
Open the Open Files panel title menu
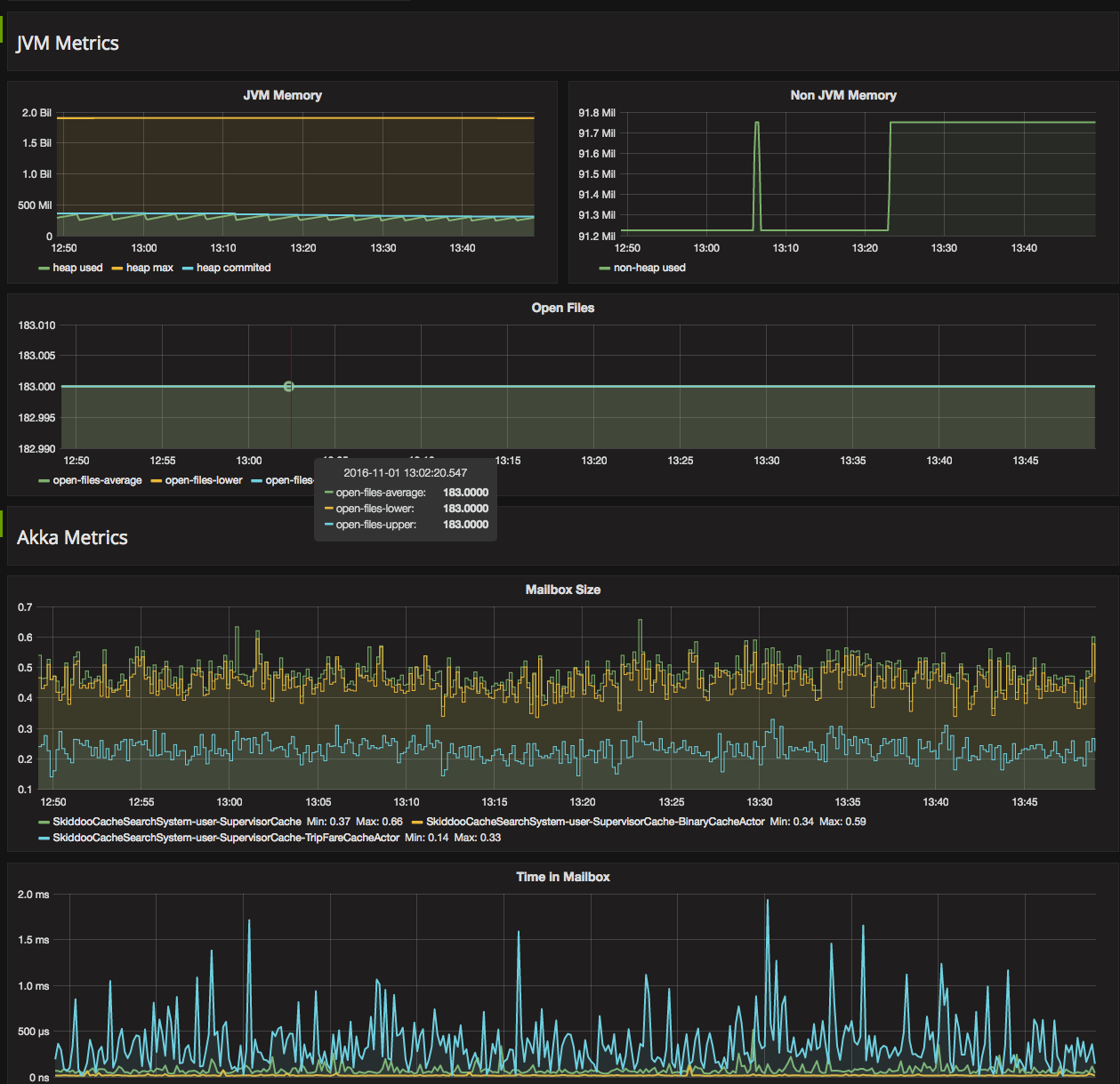[x=562, y=308]
